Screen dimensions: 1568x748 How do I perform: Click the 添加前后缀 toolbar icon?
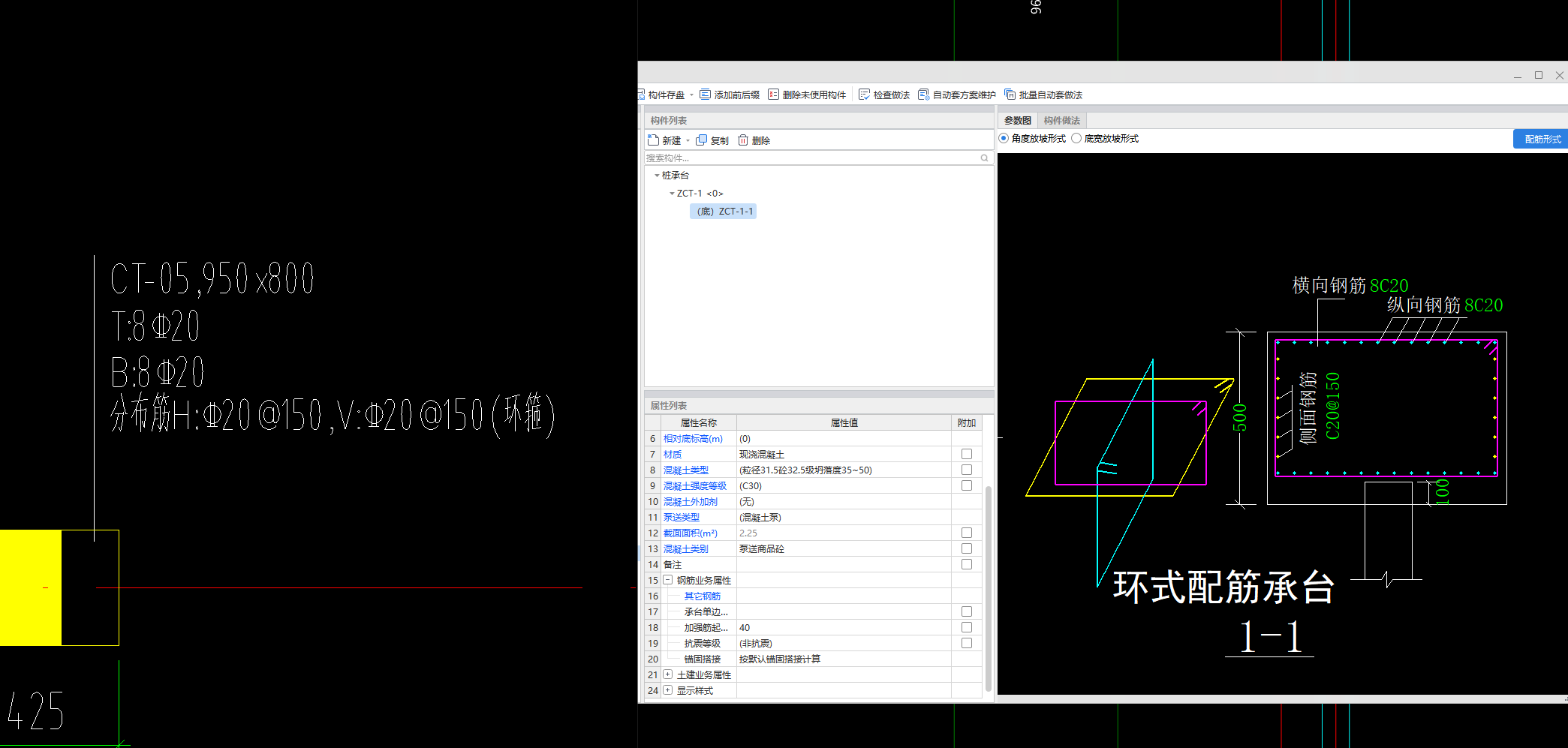coord(705,95)
